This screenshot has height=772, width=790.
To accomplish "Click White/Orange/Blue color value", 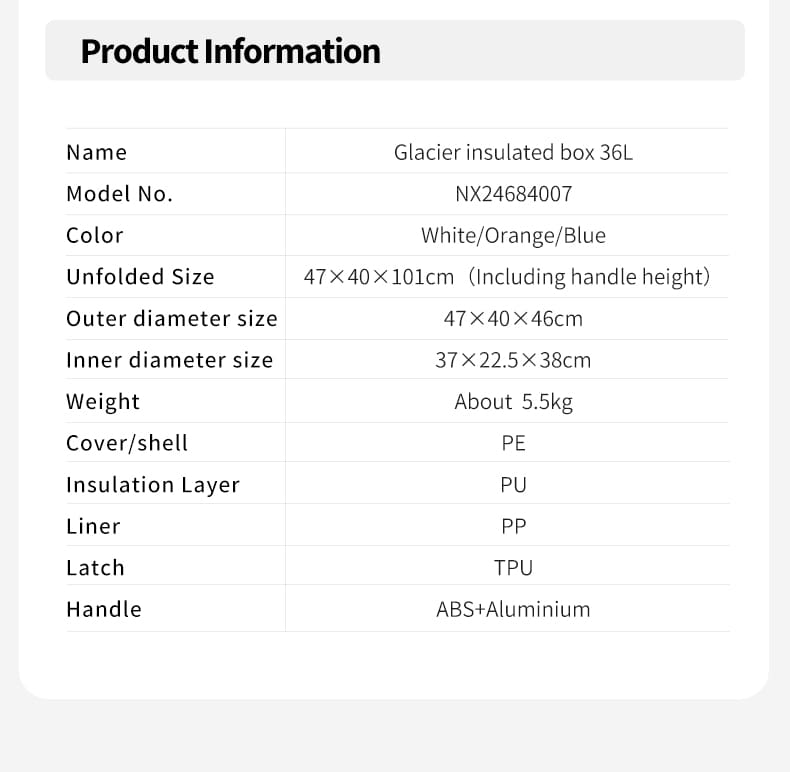I will point(513,235).
